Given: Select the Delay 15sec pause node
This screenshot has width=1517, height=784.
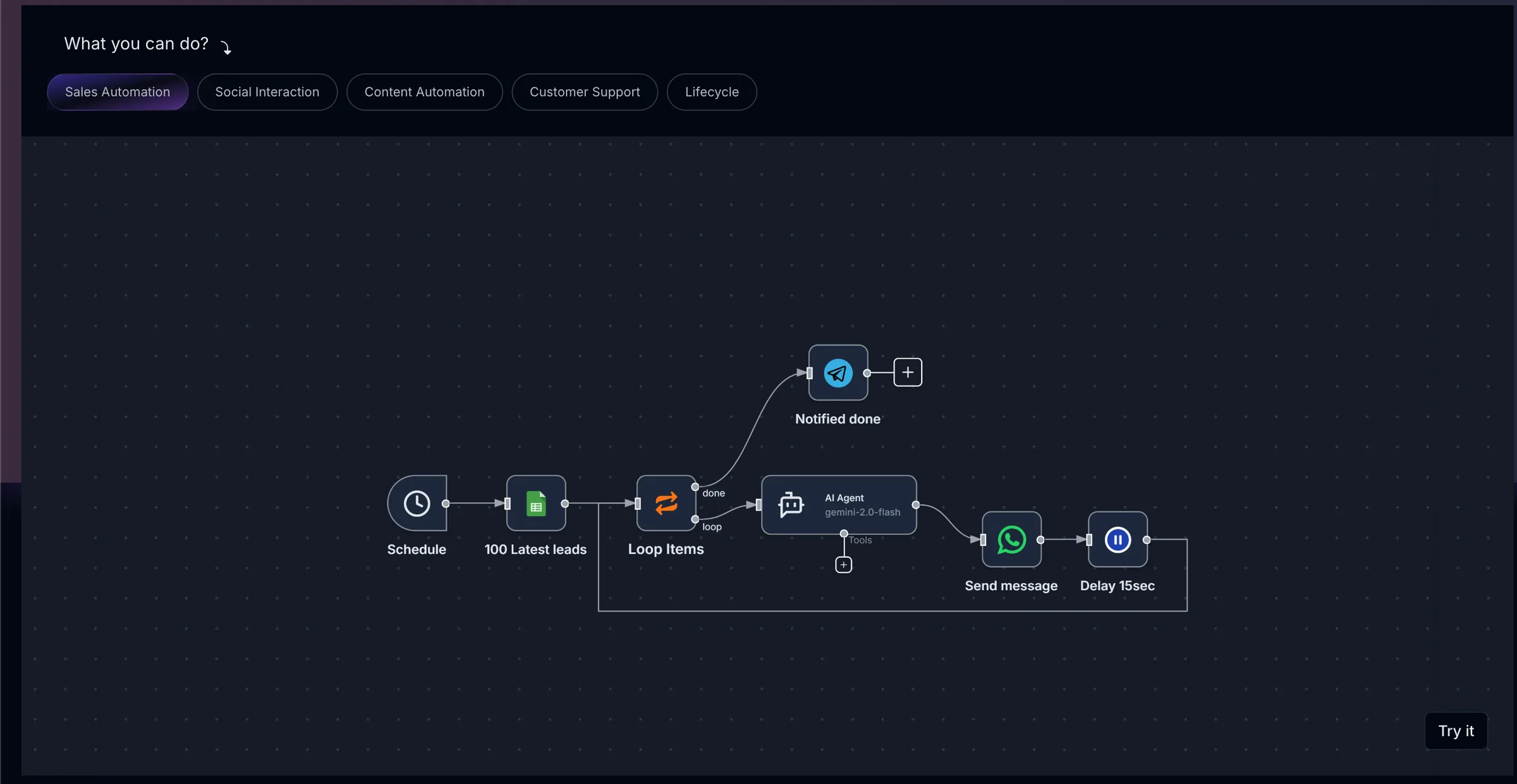Looking at the screenshot, I should coord(1118,540).
